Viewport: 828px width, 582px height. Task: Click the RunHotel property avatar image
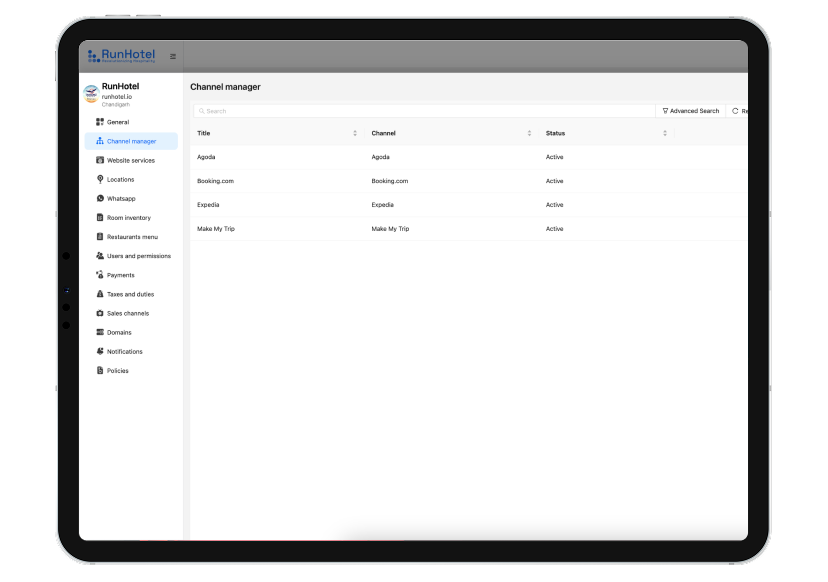[91, 94]
